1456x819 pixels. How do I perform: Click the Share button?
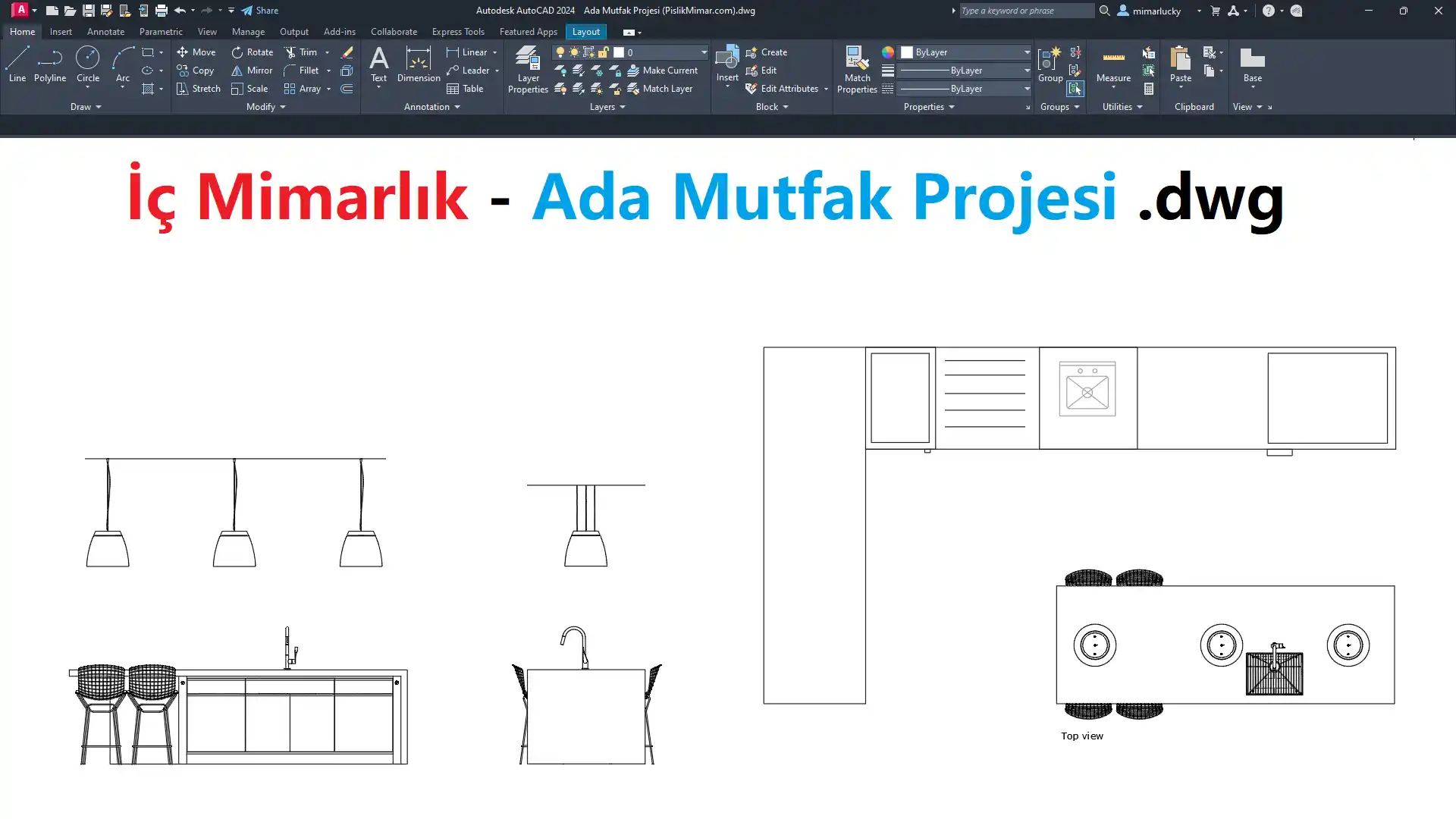tap(260, 11)
